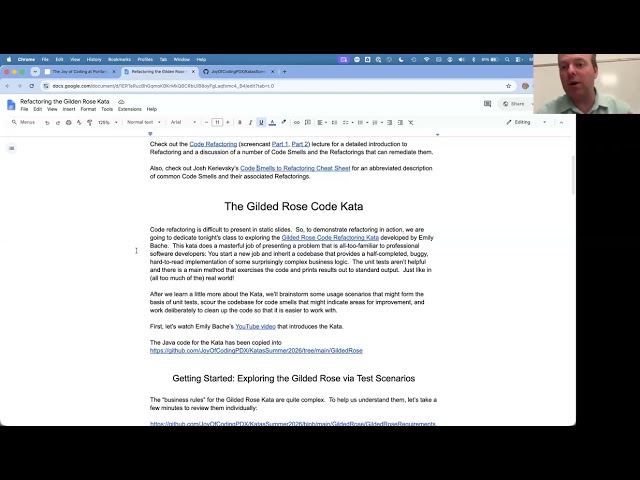640x480 pixels.
Task: Redo the last action in Docs toolbar
Action: point(58,122)
